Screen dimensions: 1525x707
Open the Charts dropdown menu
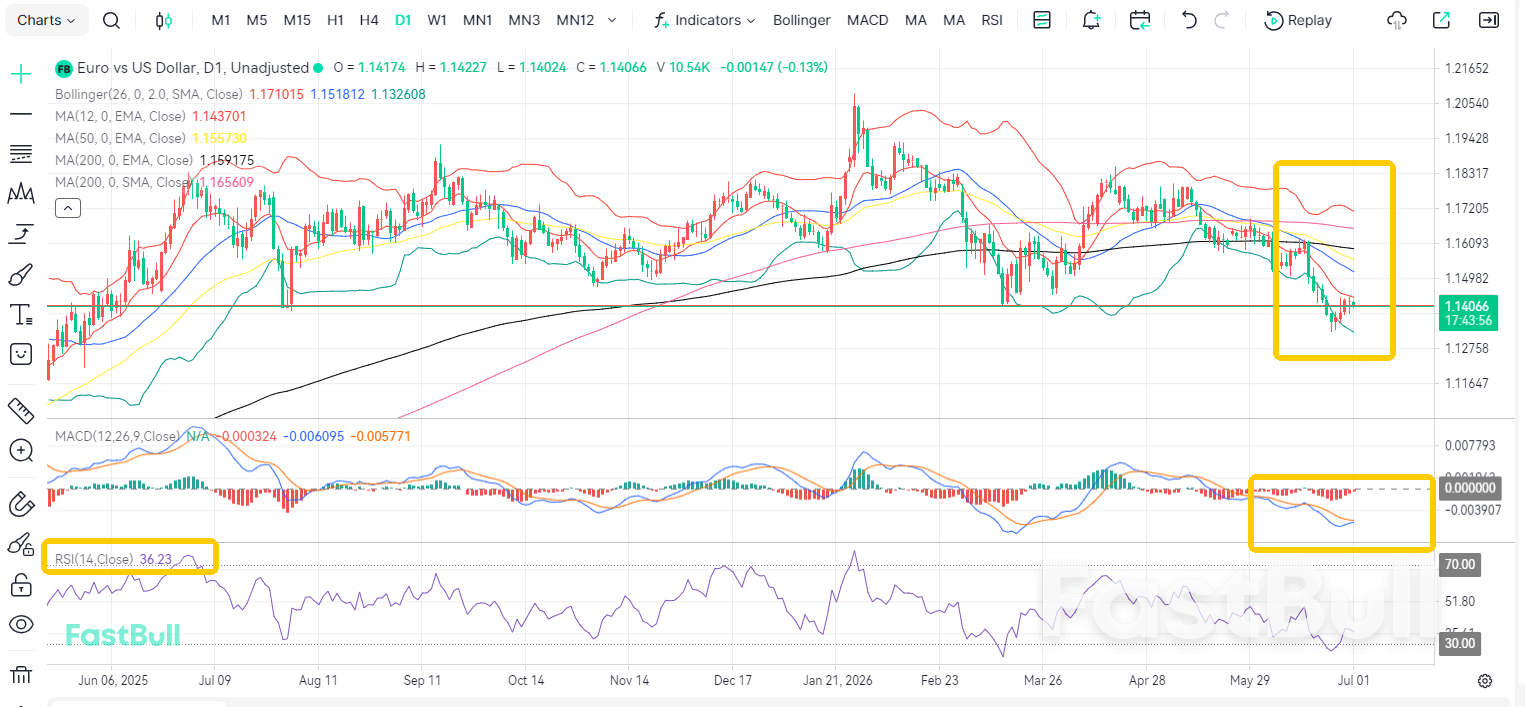pos(46,20)
